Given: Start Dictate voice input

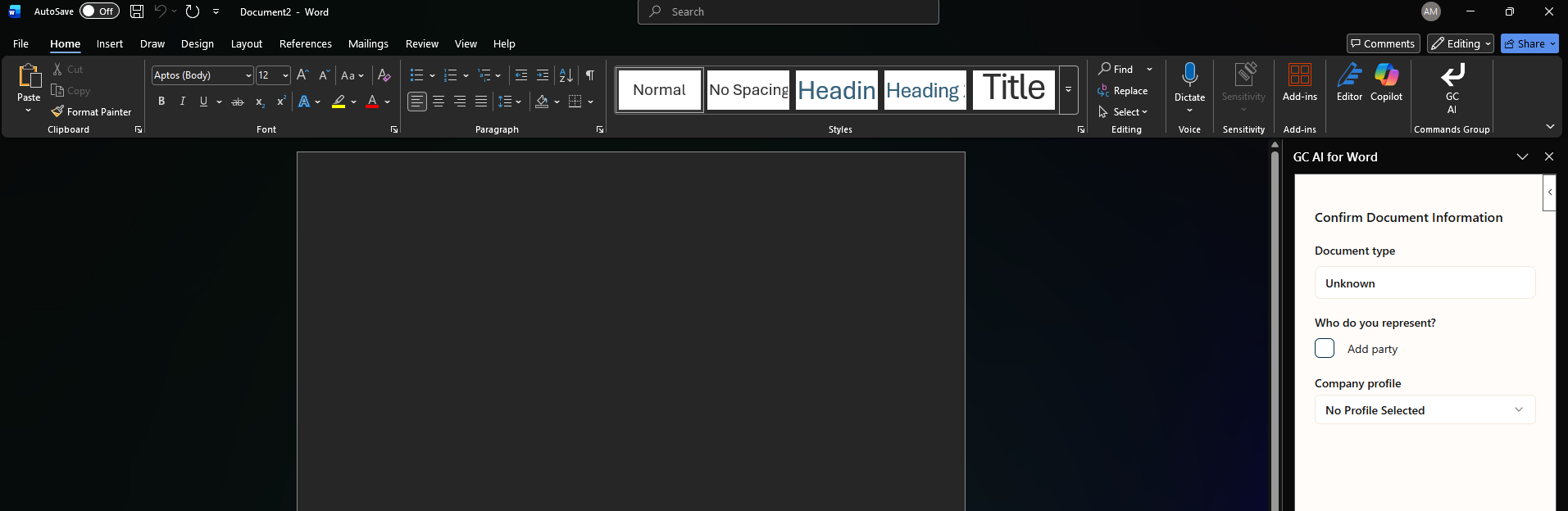Looking at the screenshot, I should click(x=1189, y=82).
